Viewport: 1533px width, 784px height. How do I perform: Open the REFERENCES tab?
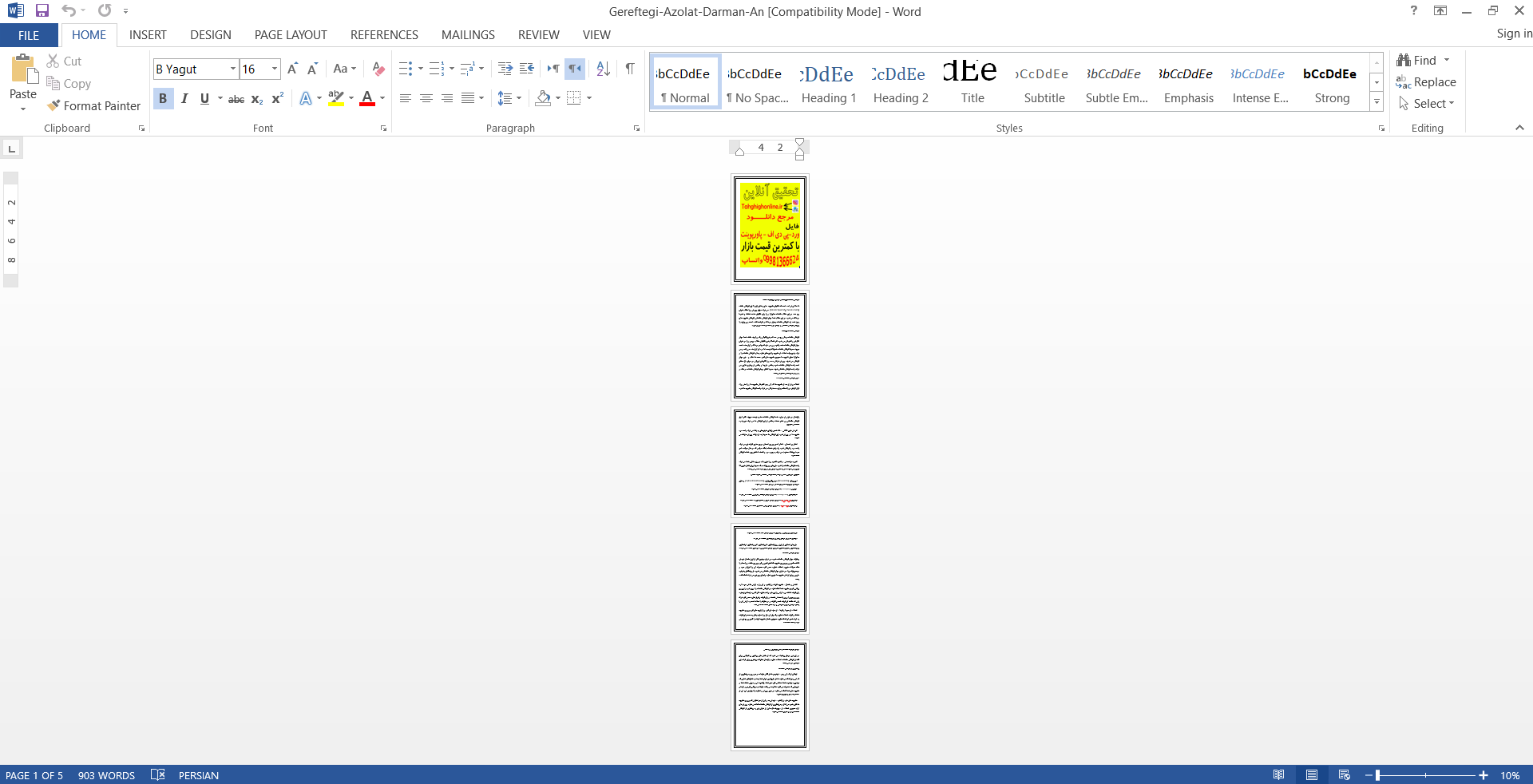pos(384,35)
